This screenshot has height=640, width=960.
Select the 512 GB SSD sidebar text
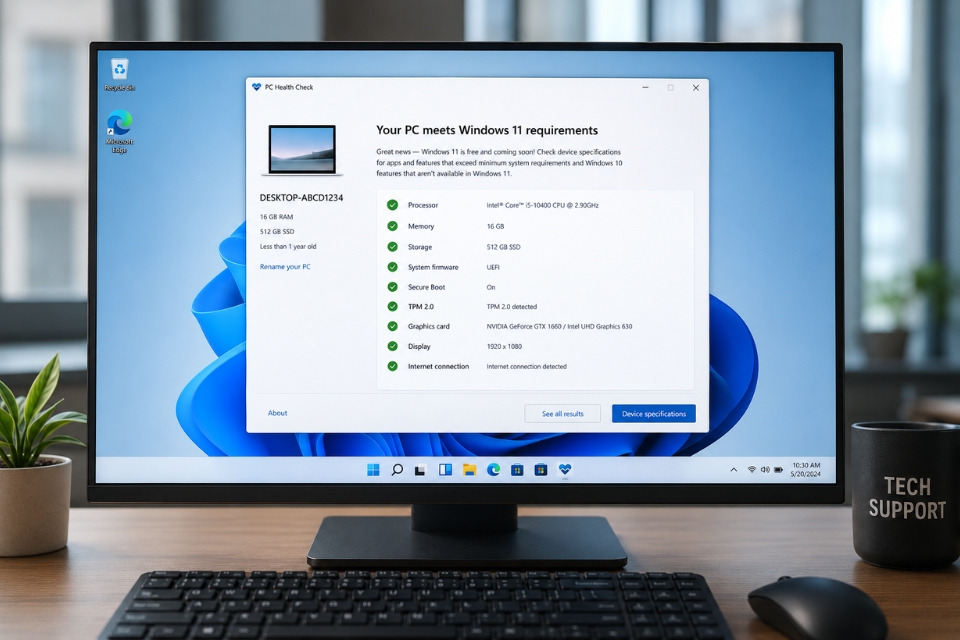coord(277,232)
